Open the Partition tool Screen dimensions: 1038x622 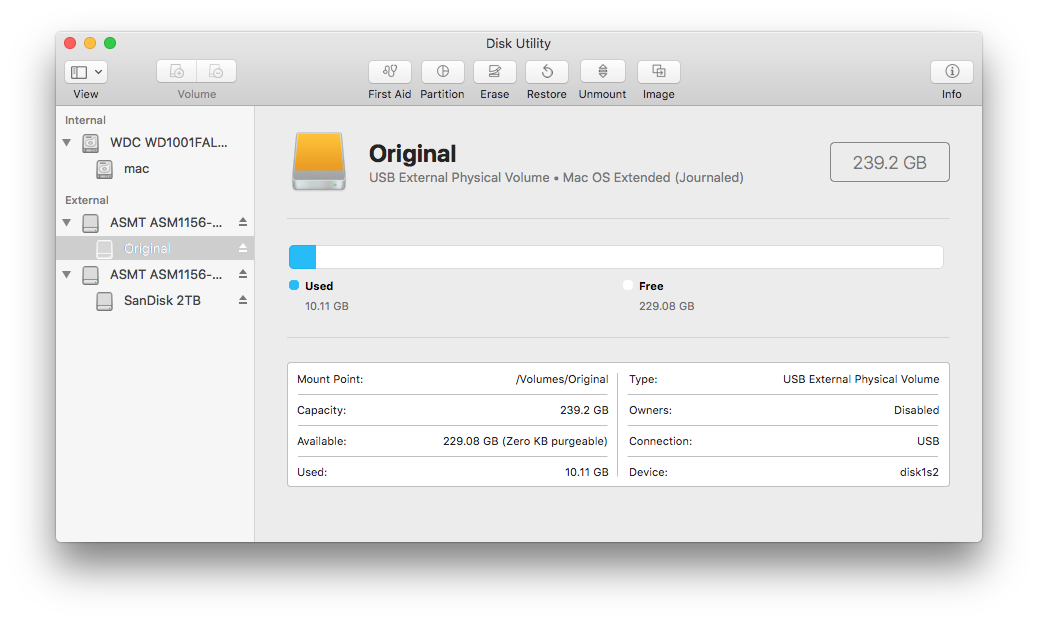(x=442, y=71)
